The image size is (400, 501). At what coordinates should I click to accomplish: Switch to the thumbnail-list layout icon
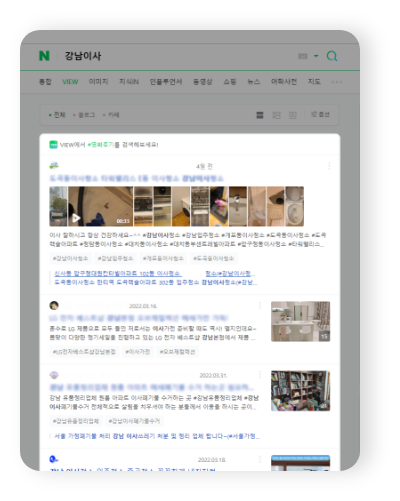tap(276, 115)
